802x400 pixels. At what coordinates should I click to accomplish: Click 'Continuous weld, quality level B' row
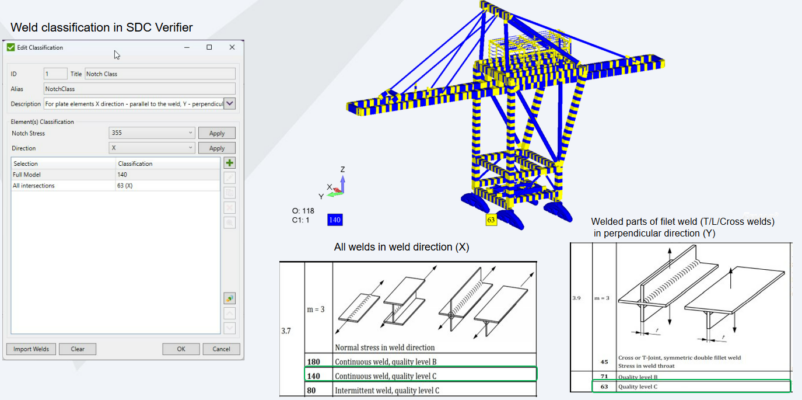pos(420,361)
